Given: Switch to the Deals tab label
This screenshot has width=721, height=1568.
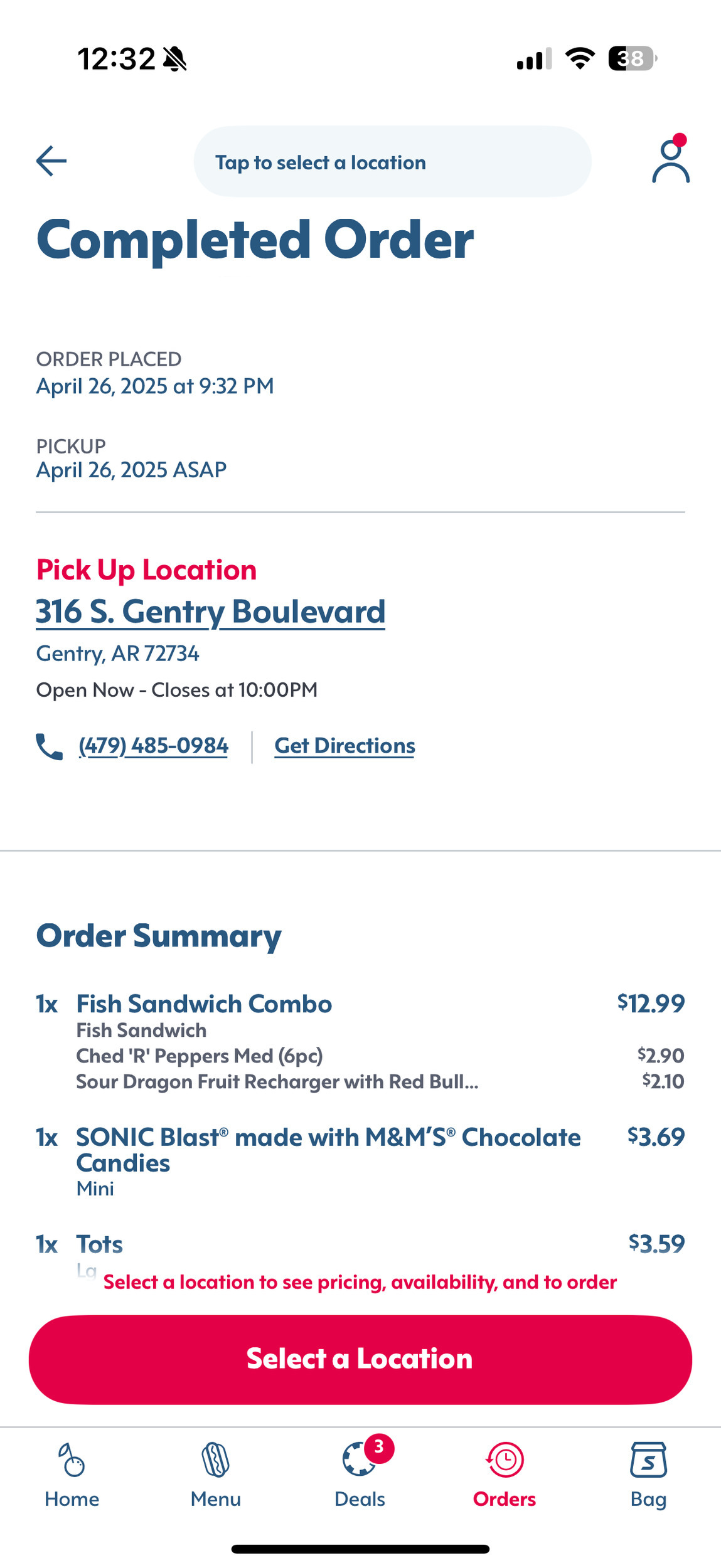Looking at the screenshot, I should click(x=360, y=1499).
